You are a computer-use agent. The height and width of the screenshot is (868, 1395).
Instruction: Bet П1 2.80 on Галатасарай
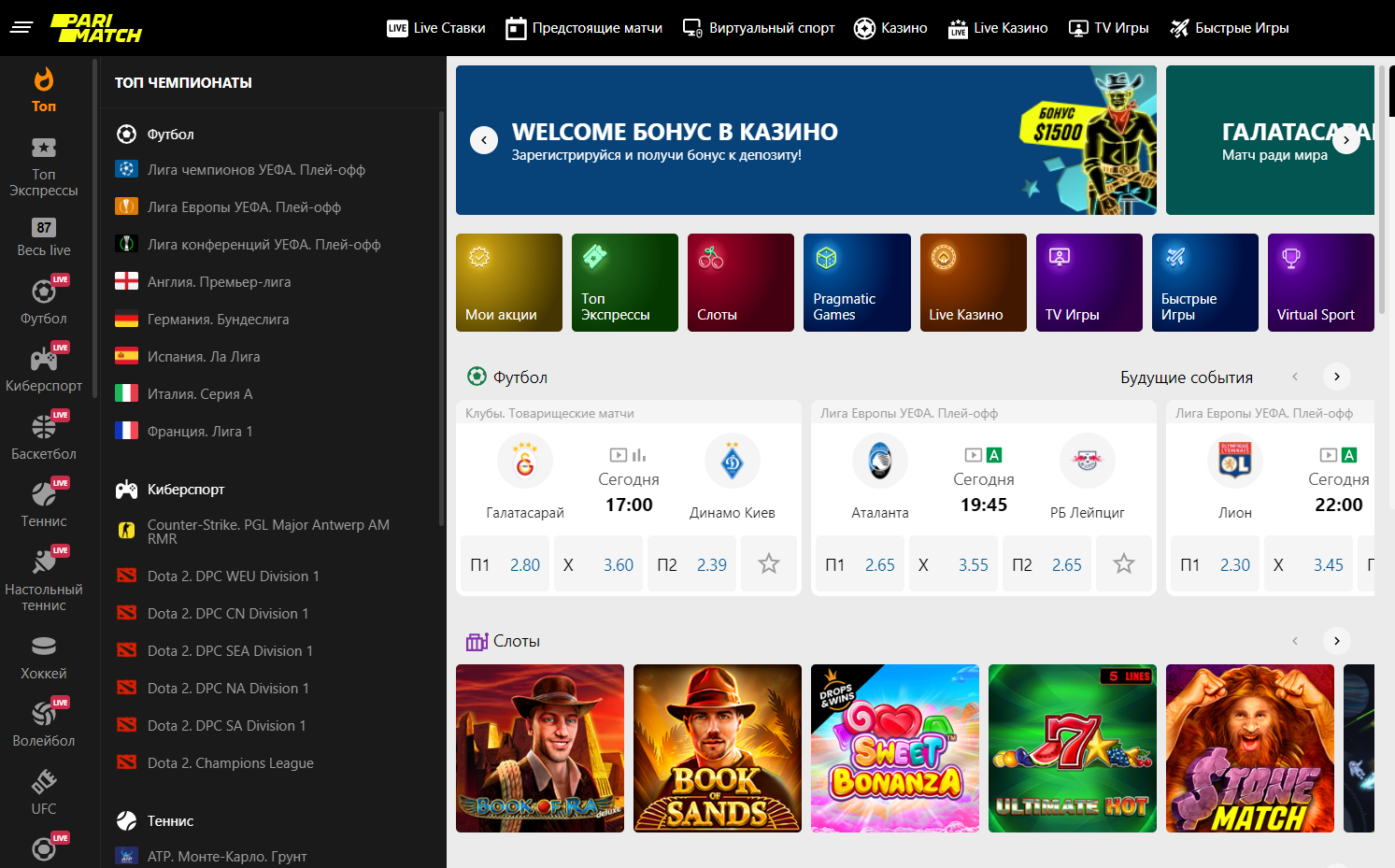coord(505,563)
